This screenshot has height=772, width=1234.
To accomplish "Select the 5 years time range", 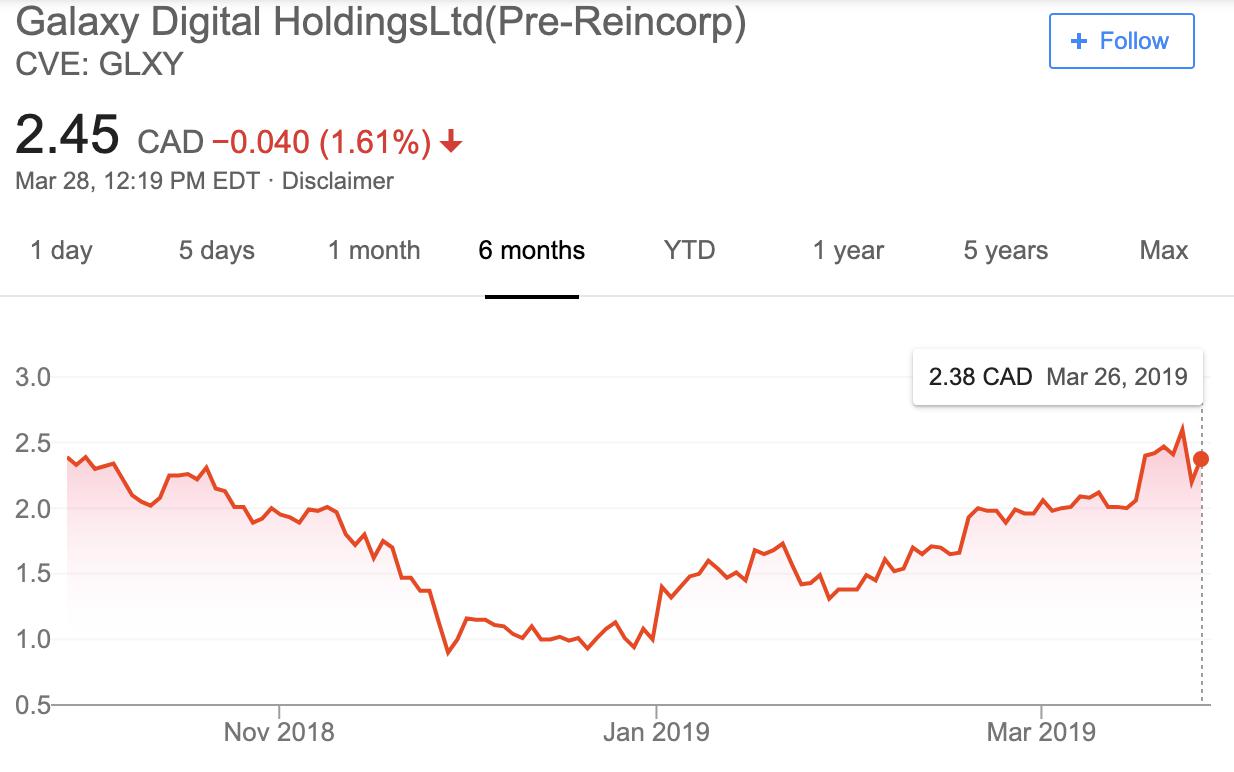I will point(1003,251).
